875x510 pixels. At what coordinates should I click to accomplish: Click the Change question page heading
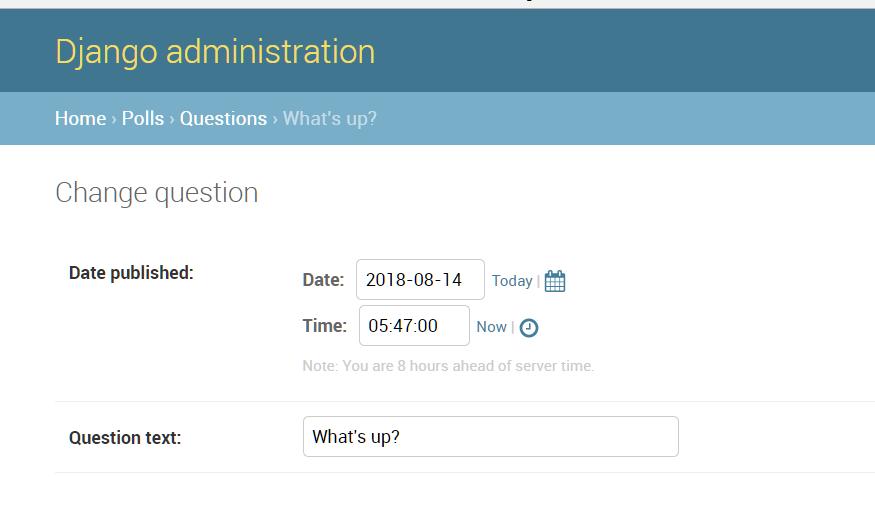click(157, 193)
